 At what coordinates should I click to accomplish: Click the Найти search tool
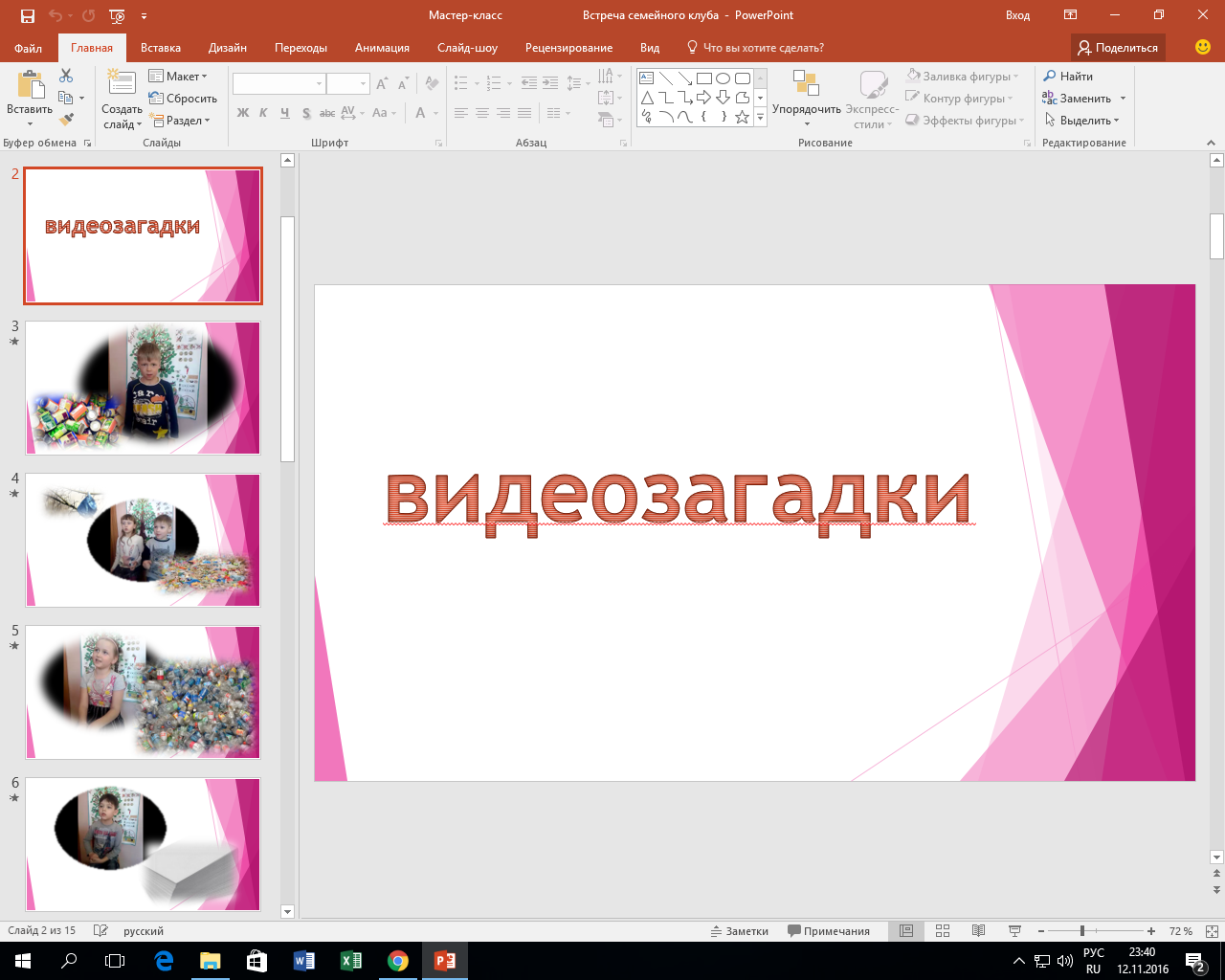[1068, 77]
